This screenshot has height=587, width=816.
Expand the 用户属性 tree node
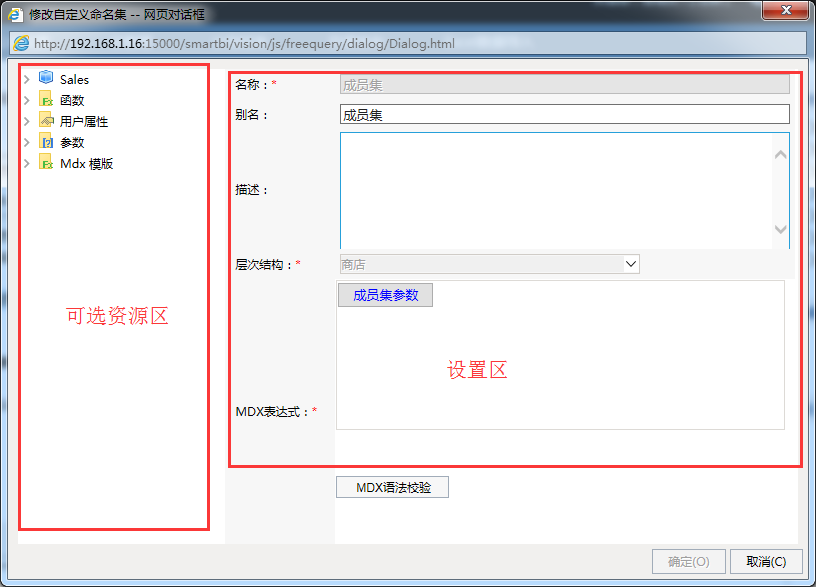(x=27, y=121)
